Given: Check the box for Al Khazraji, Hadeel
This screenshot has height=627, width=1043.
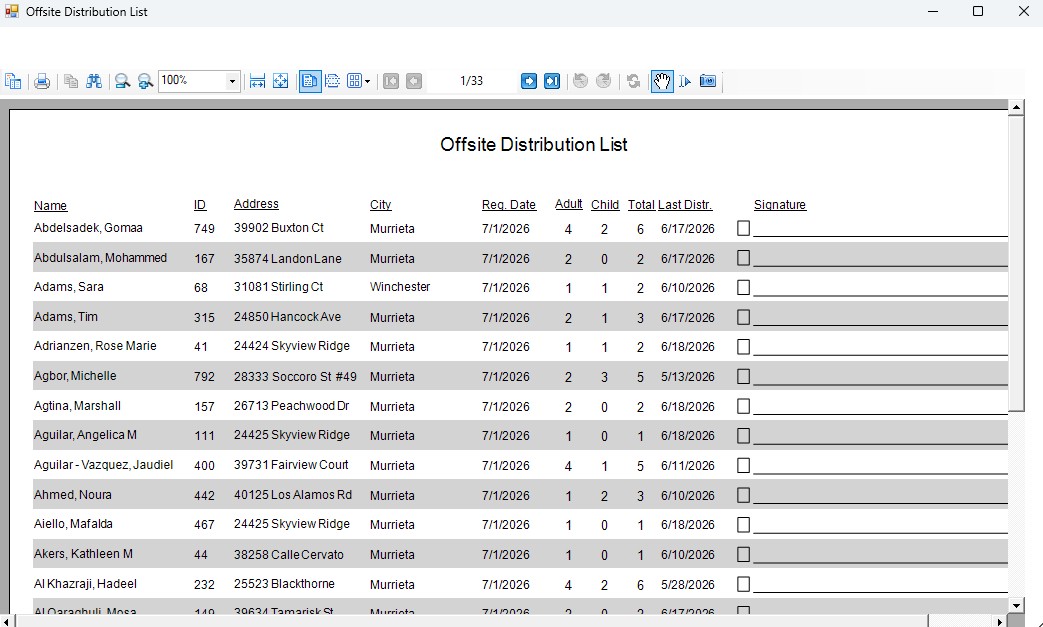Looking at the screenshot, I should pyautogui.click(x=744, y=584).
